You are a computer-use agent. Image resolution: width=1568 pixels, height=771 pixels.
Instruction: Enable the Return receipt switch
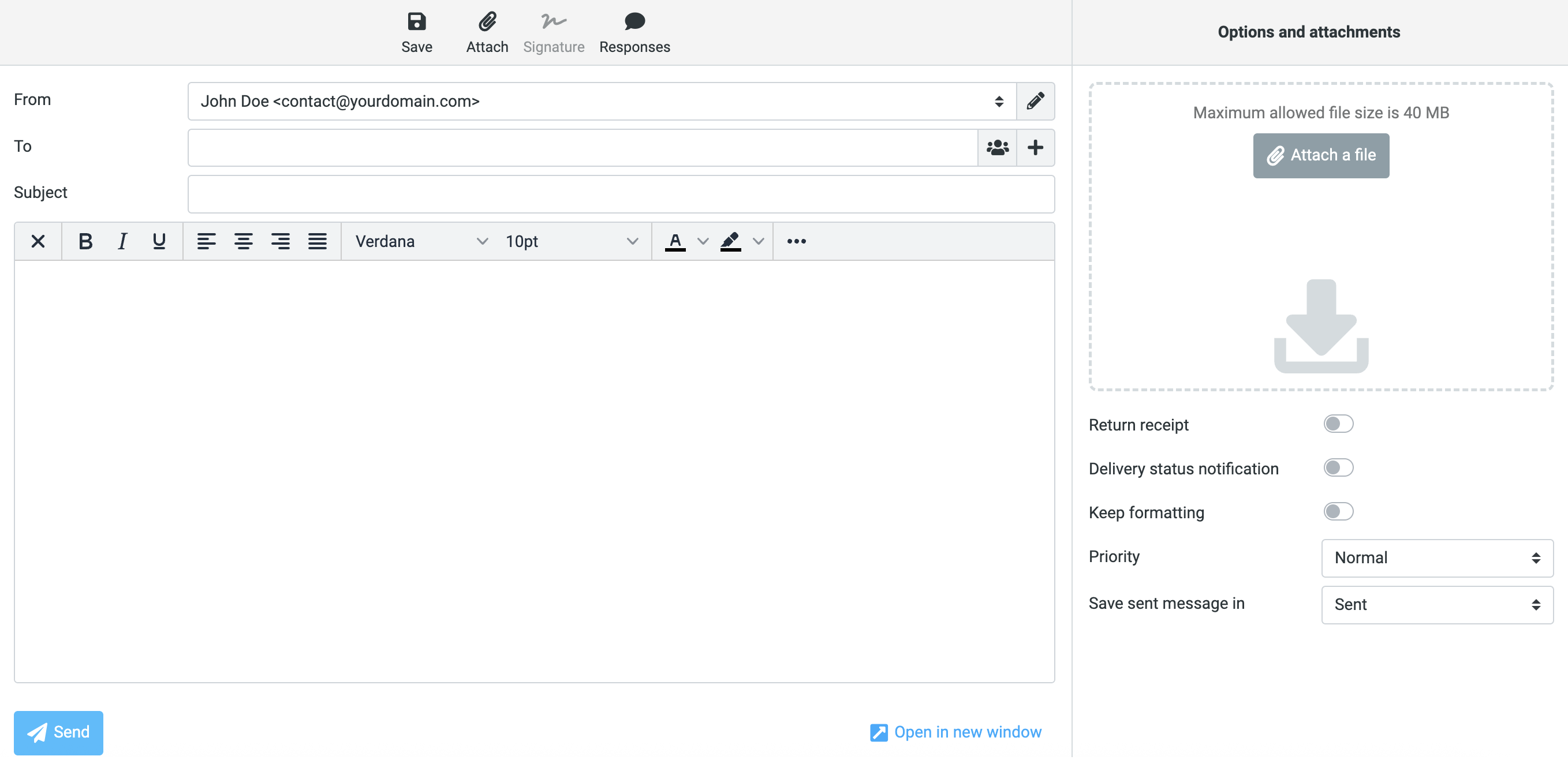click(1338, 424)
